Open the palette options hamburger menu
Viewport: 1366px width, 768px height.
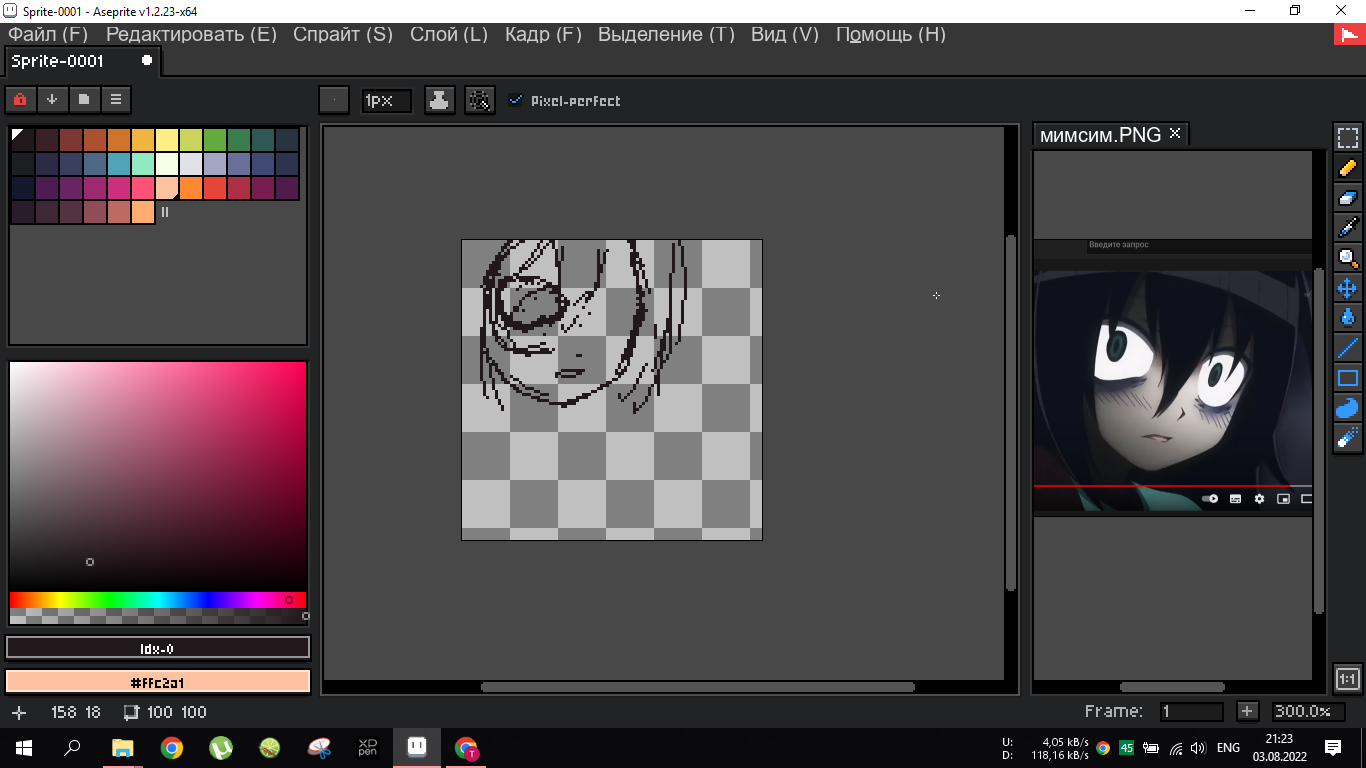[116, 99]
